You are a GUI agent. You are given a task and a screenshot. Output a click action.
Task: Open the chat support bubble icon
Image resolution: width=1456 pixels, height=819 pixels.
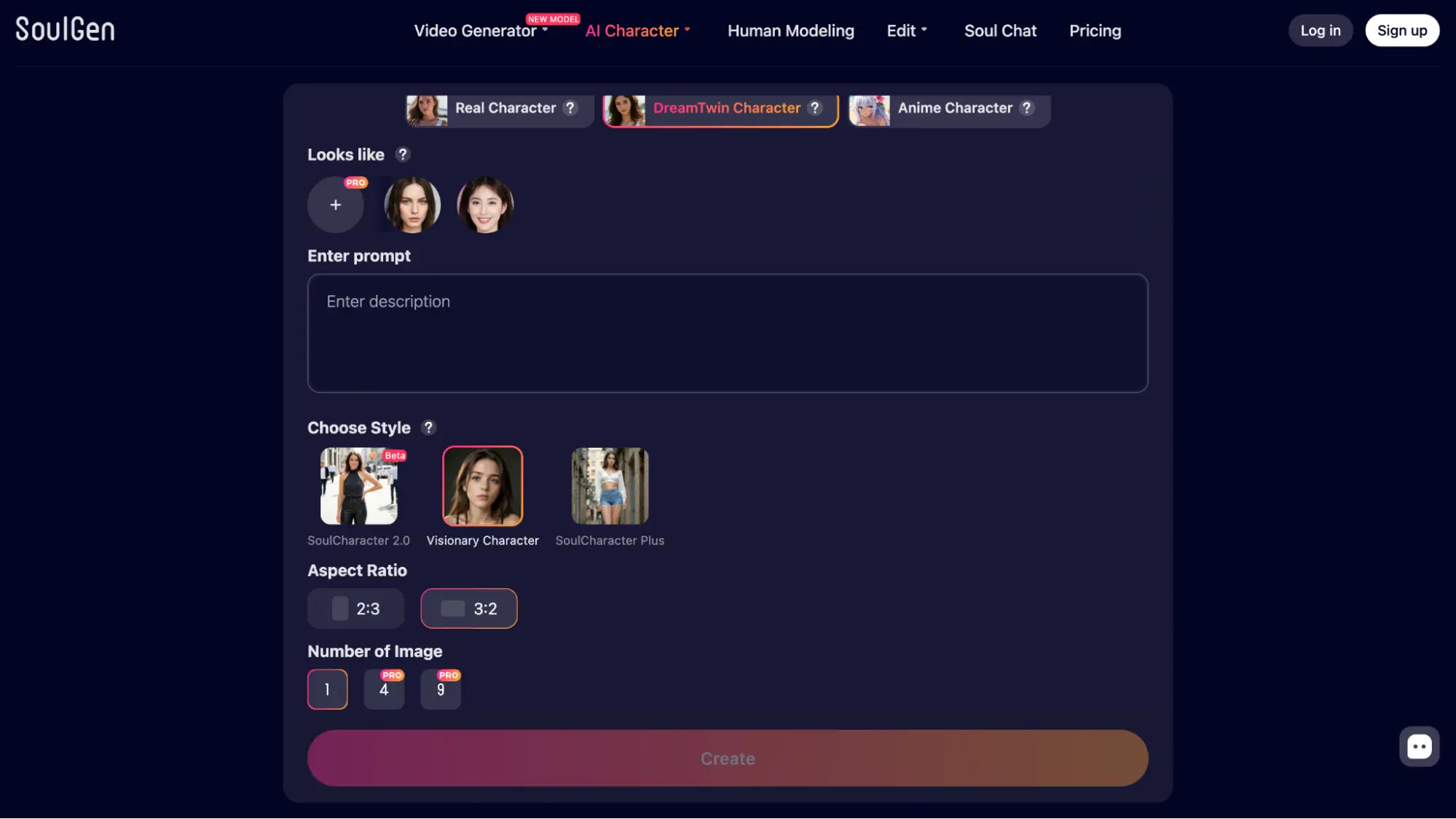[1419, 746]
